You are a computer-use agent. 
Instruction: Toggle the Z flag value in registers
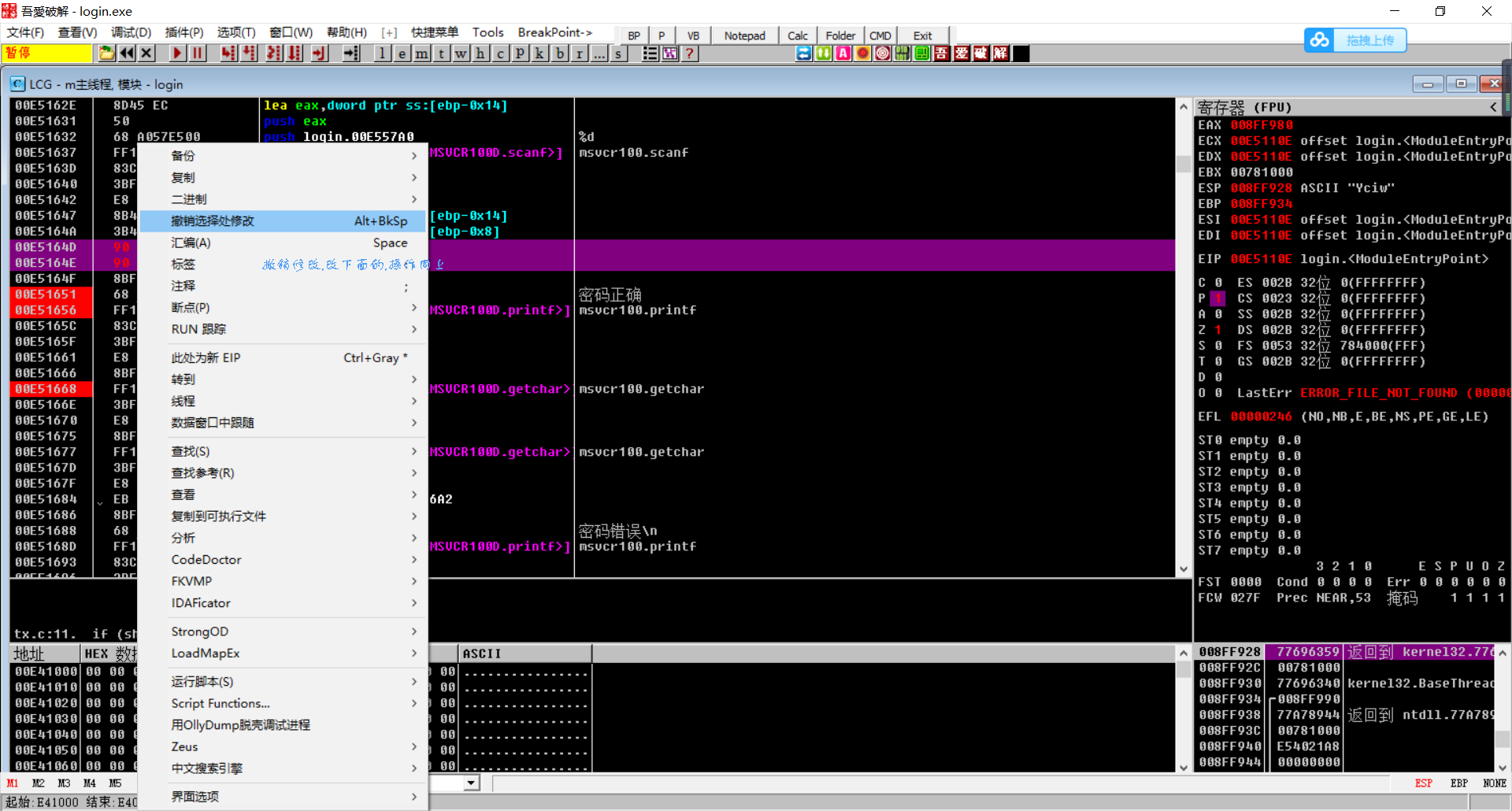(1217, 330)
